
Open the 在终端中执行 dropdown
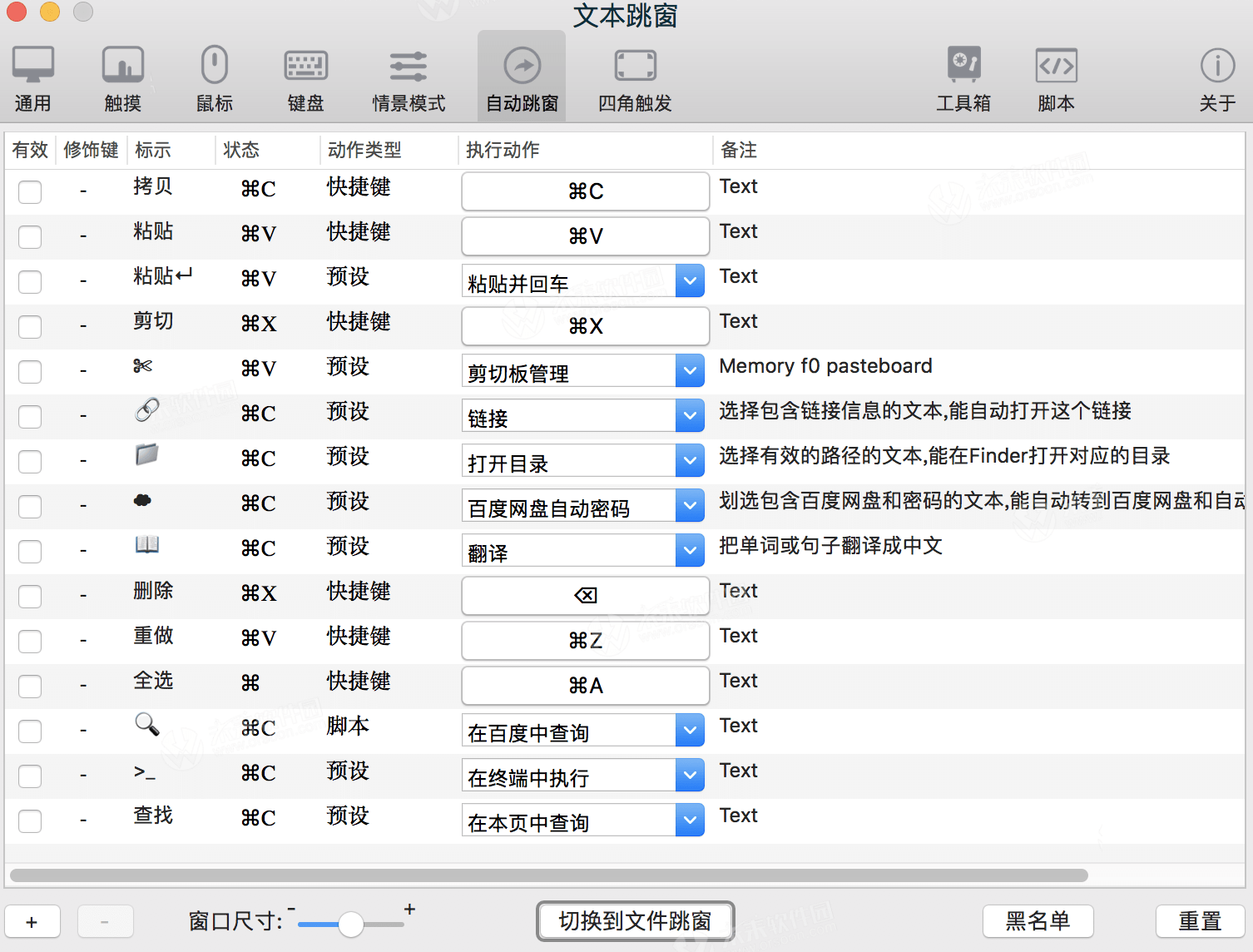[689, 775]
